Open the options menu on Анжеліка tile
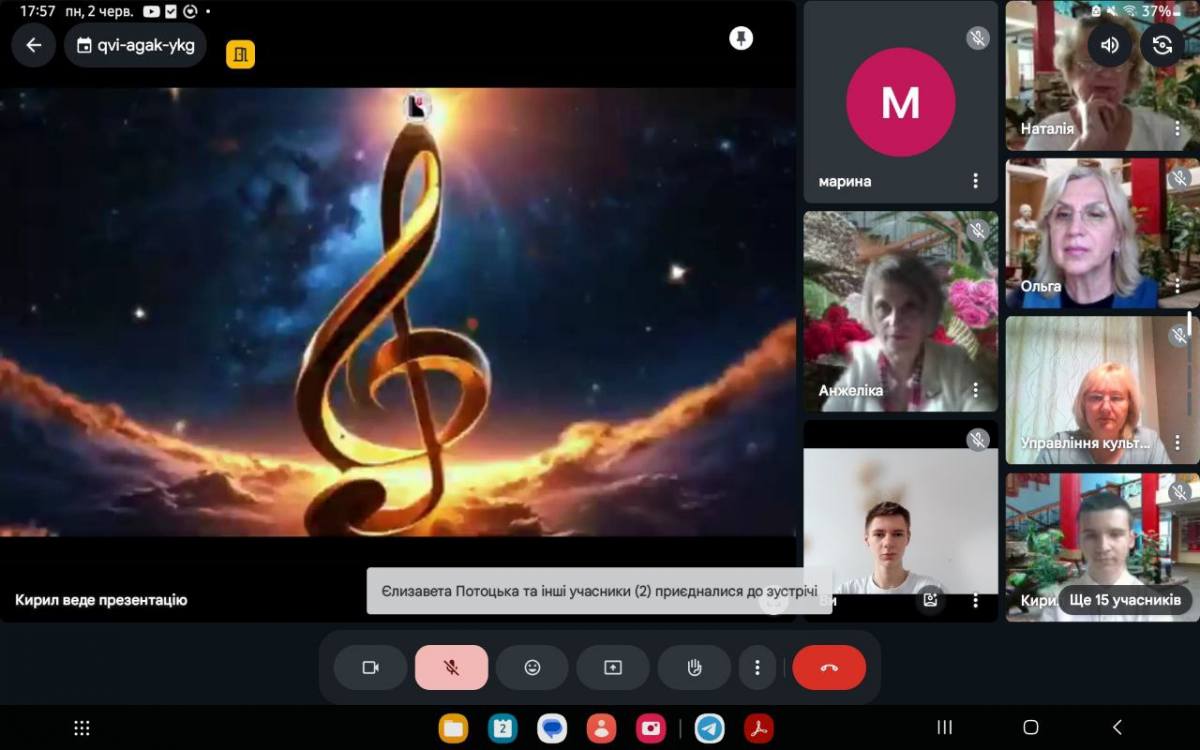Image resolution: width=1200 pixels, height=750 pixels. [x=975, y=390]
